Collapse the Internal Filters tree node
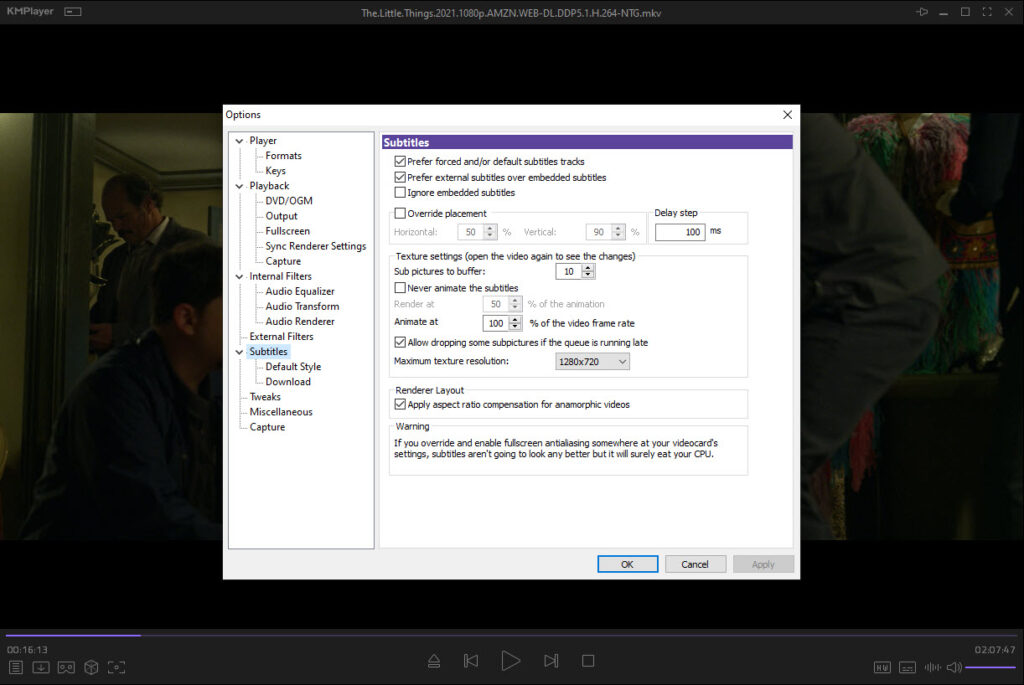Screen dimensions: 1024x685 click(239, 277)
